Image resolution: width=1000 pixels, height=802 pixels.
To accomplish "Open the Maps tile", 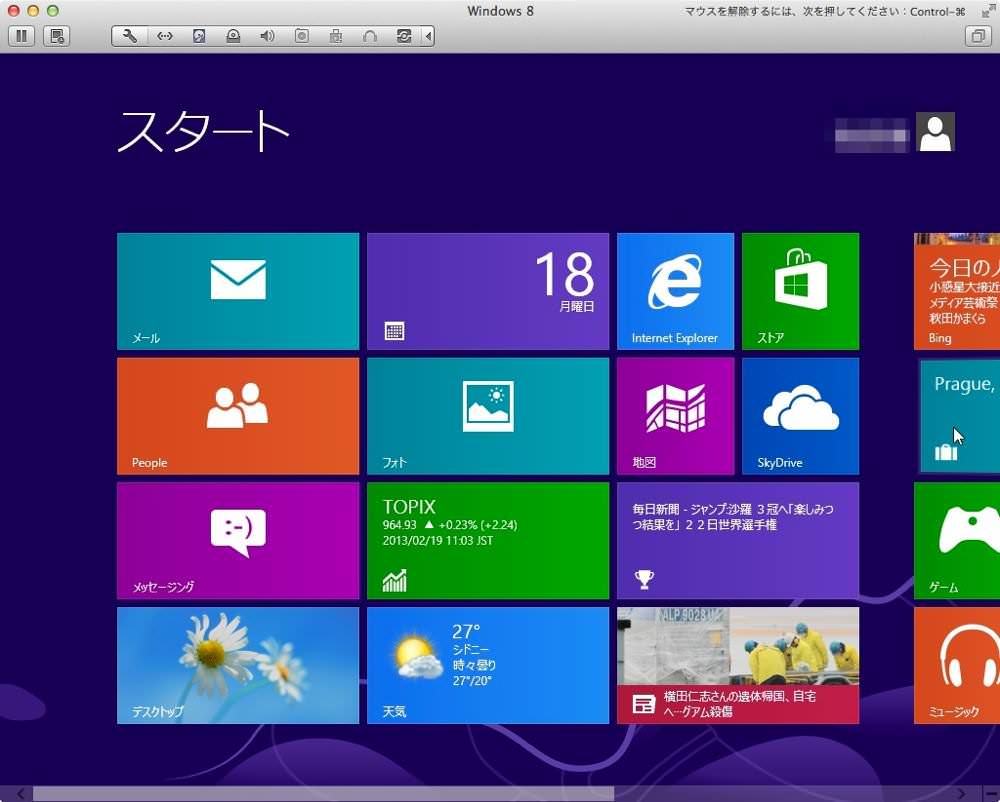I will [x=675, y=416].
